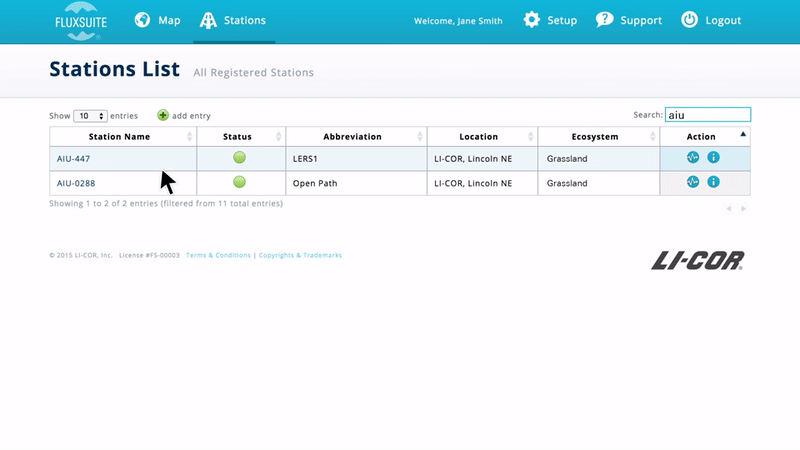Show info icon for AIU-0288
This screenshot has height=450, width=800.
(713, 182)
